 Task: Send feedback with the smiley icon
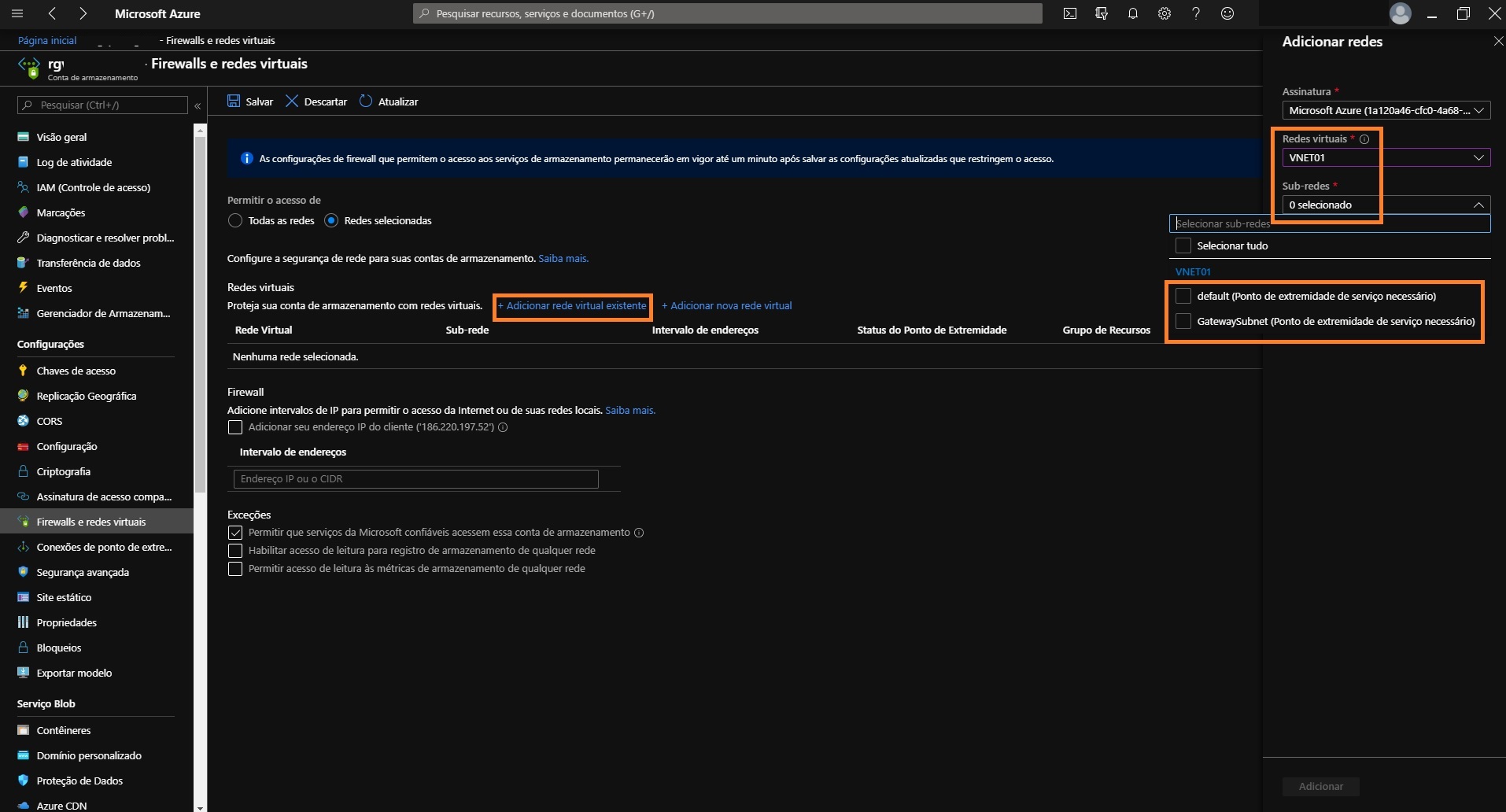coord(1227,13)
